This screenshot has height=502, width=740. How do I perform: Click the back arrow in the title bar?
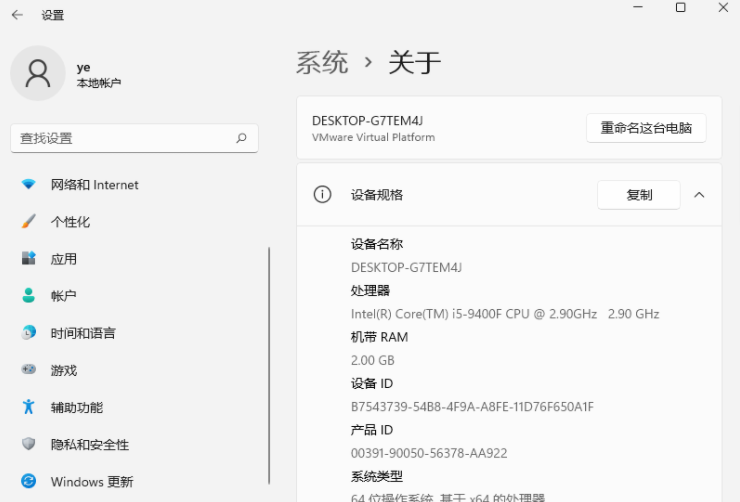(17, 15)
